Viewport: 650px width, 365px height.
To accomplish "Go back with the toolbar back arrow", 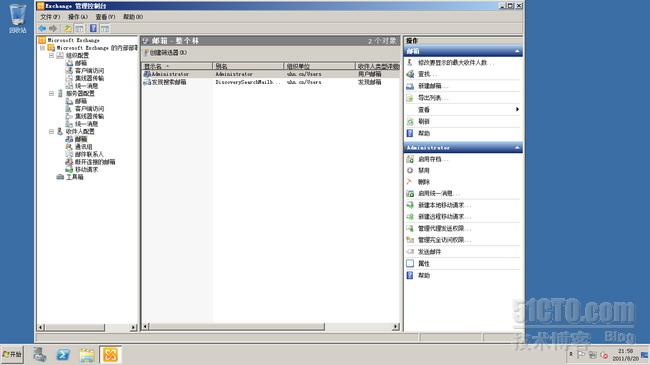I will click(x=42, y=28).
